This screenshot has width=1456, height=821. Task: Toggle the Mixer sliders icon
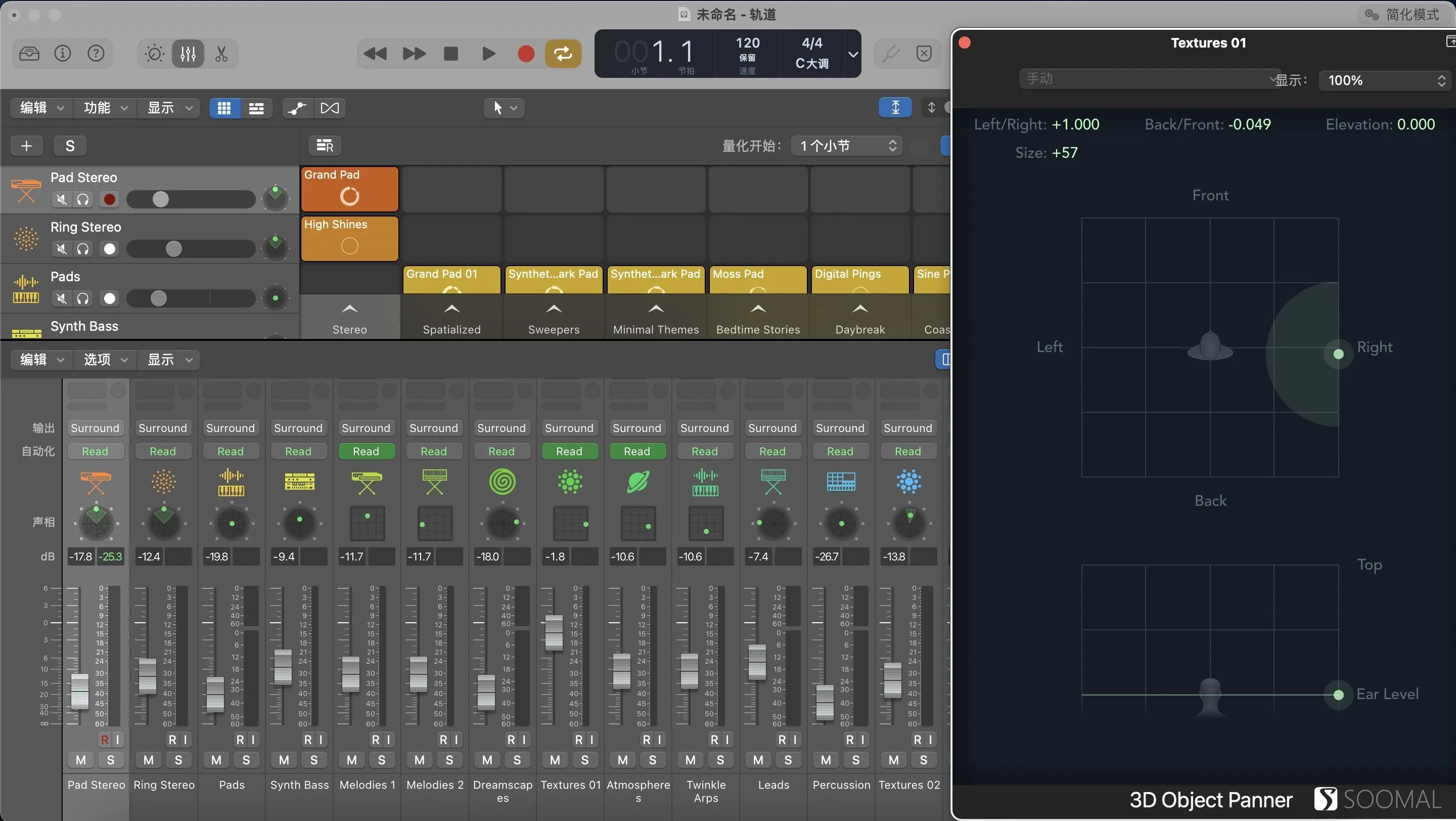click(x=188, y=54)
